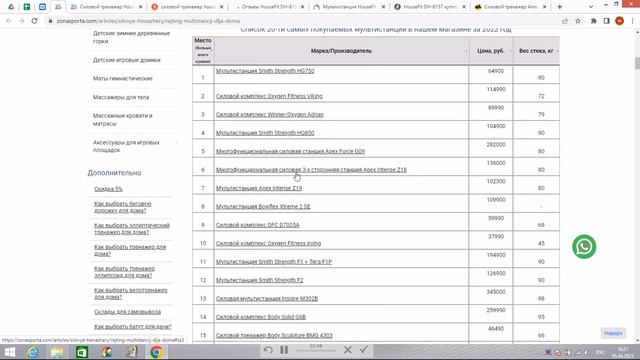Pause the screen recording
This screenshot has height=360, width=640.
pos(284,350)
